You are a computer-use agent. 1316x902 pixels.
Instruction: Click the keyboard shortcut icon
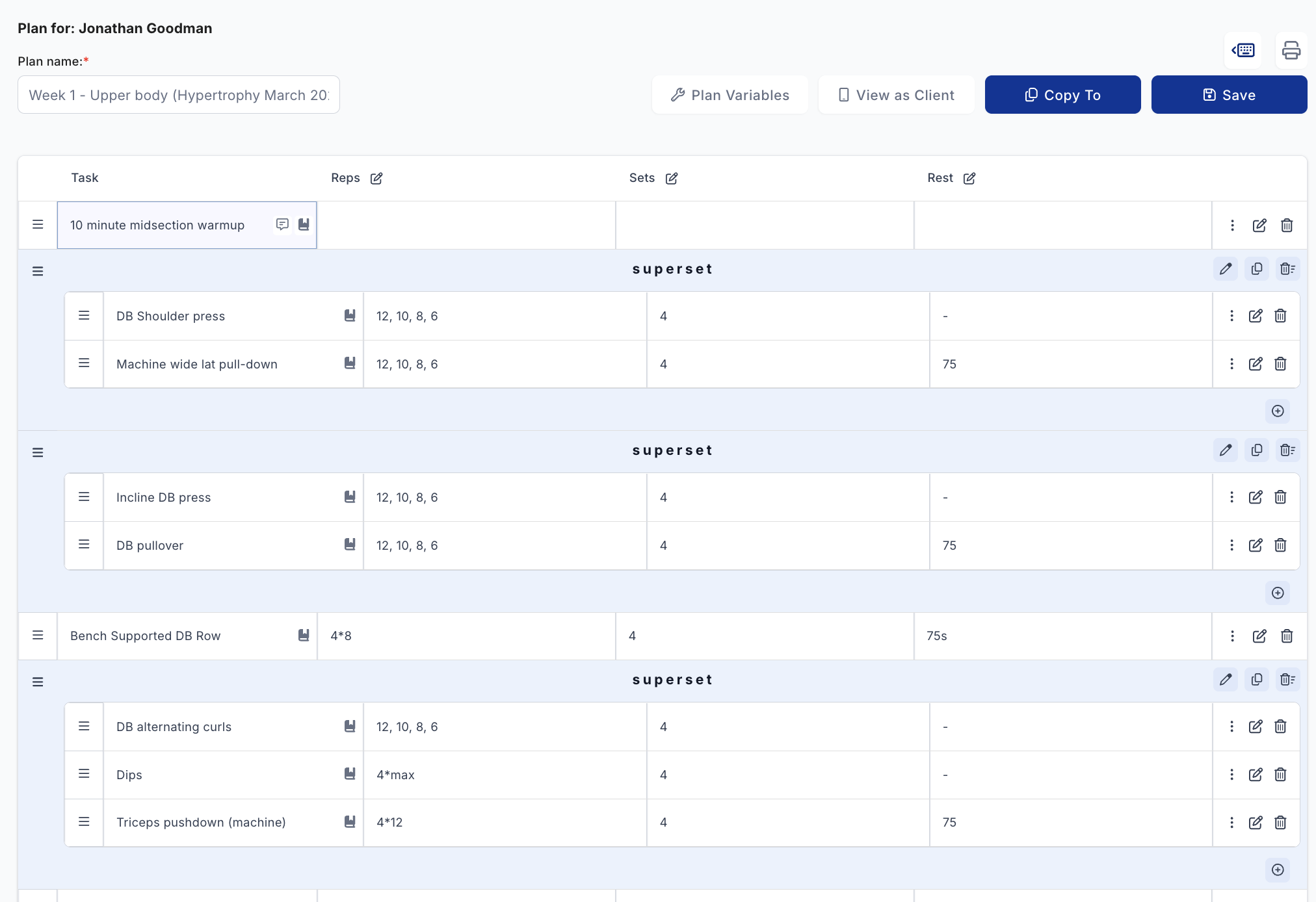coord(1243,50)
